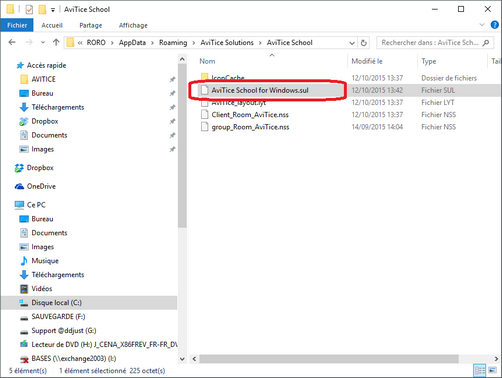Select Accès rapide in the navigation pane
Image resolution: width=502 pixels, height=378 pixels.
pos(46,65)
